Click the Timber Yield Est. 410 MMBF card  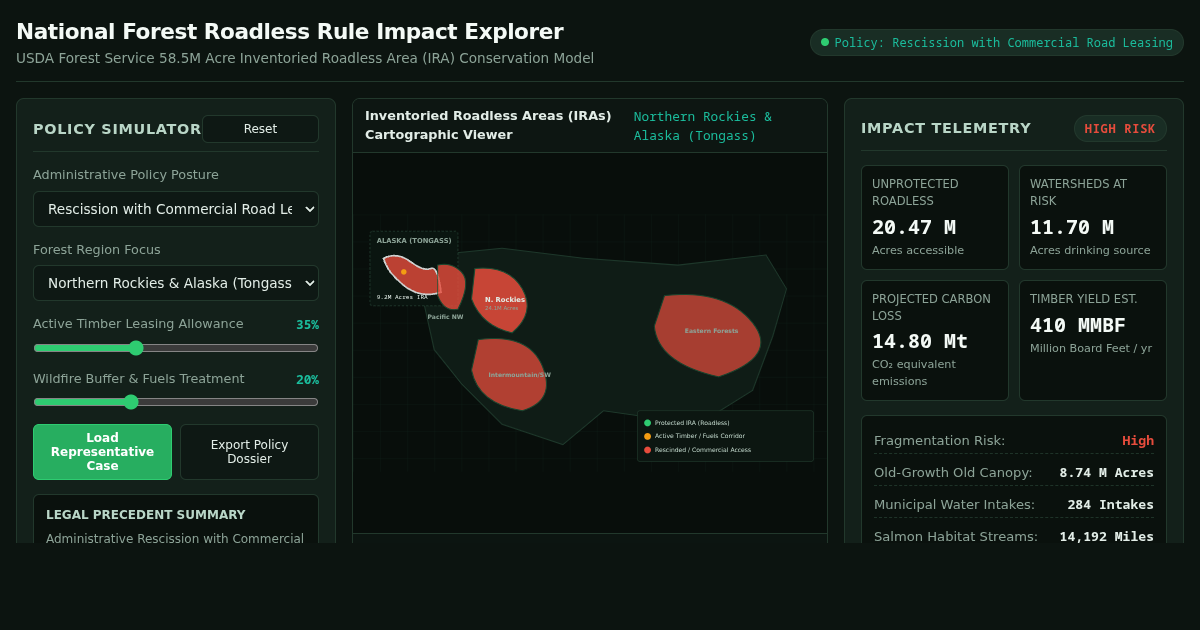click(1093, 340)
